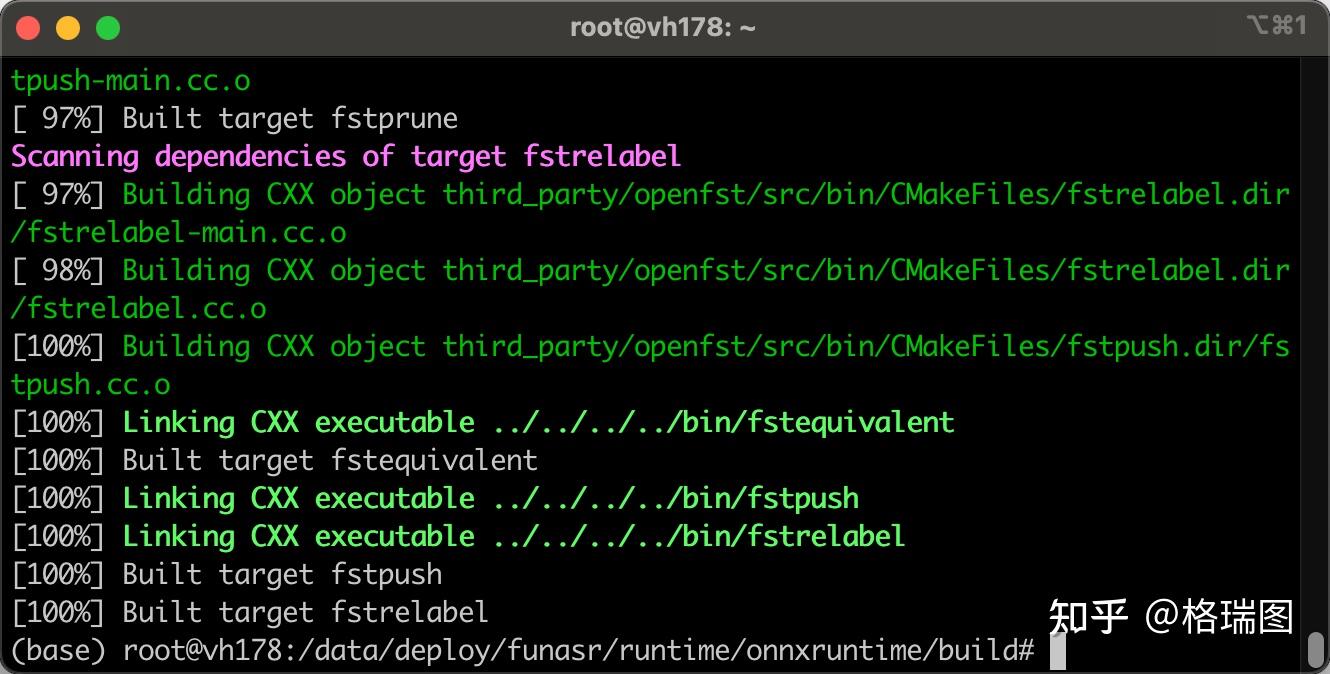Image resolution: width=1330 pixels, height=674 pixels.
Task: Minimize the terminal using the yellow button
Action: pos(68,28)
